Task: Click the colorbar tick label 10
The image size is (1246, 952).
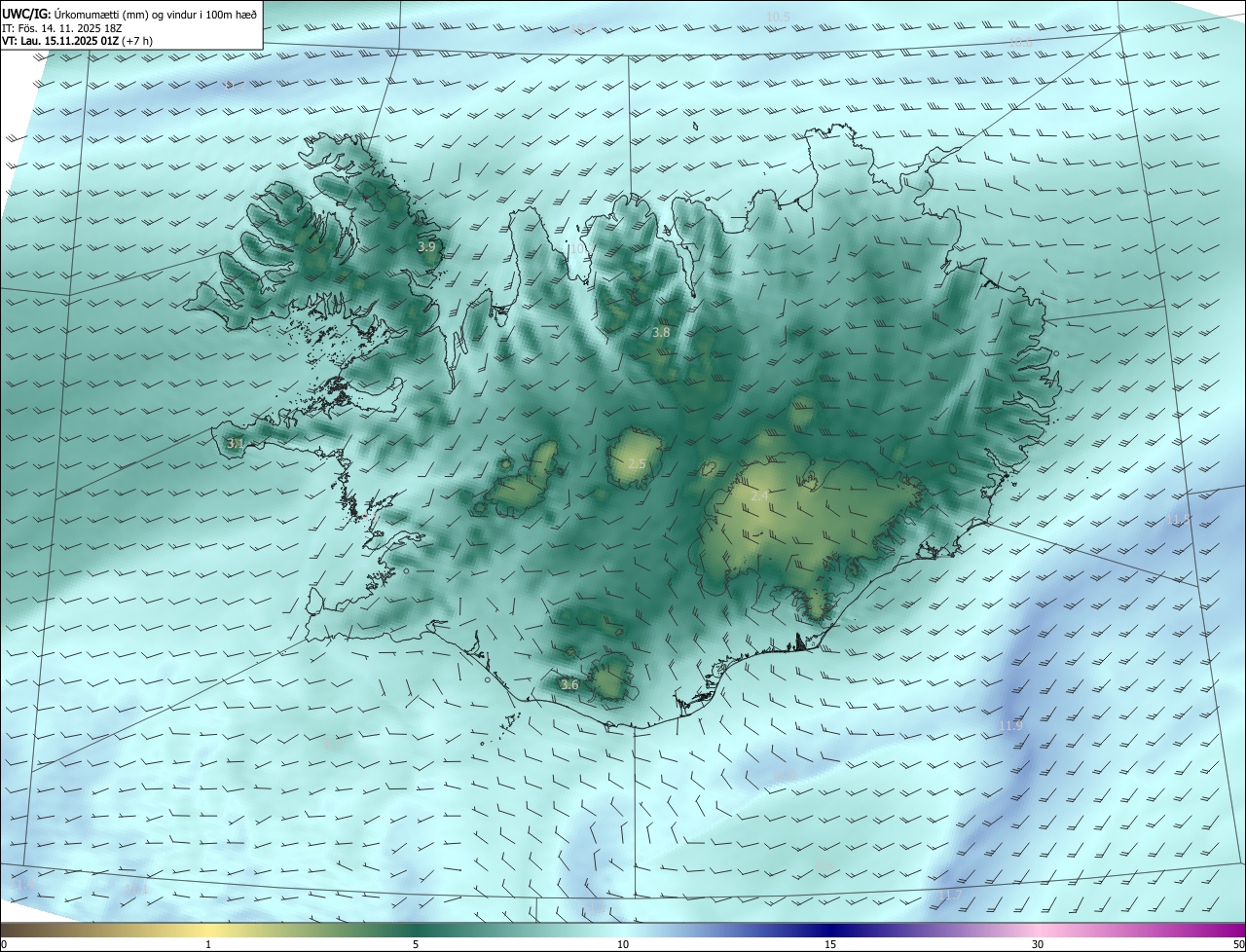Action: click(x=623, y=945)
